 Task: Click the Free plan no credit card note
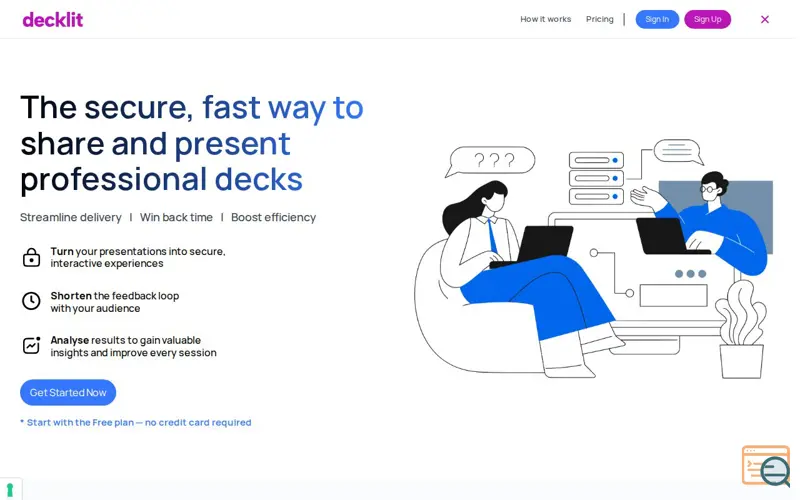pyautogui.click(x=136, y=422)
